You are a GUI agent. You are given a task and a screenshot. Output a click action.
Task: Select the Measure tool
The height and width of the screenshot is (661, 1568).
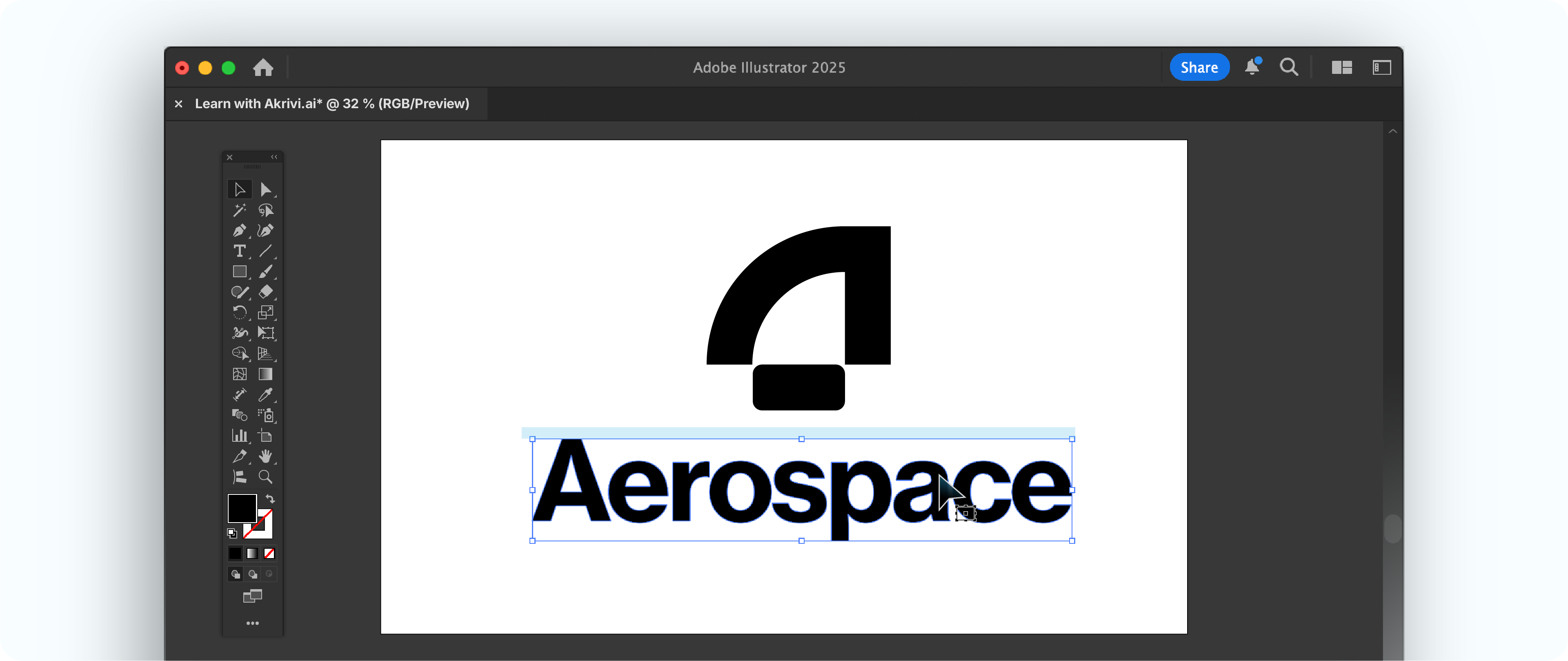click(239, 394)
